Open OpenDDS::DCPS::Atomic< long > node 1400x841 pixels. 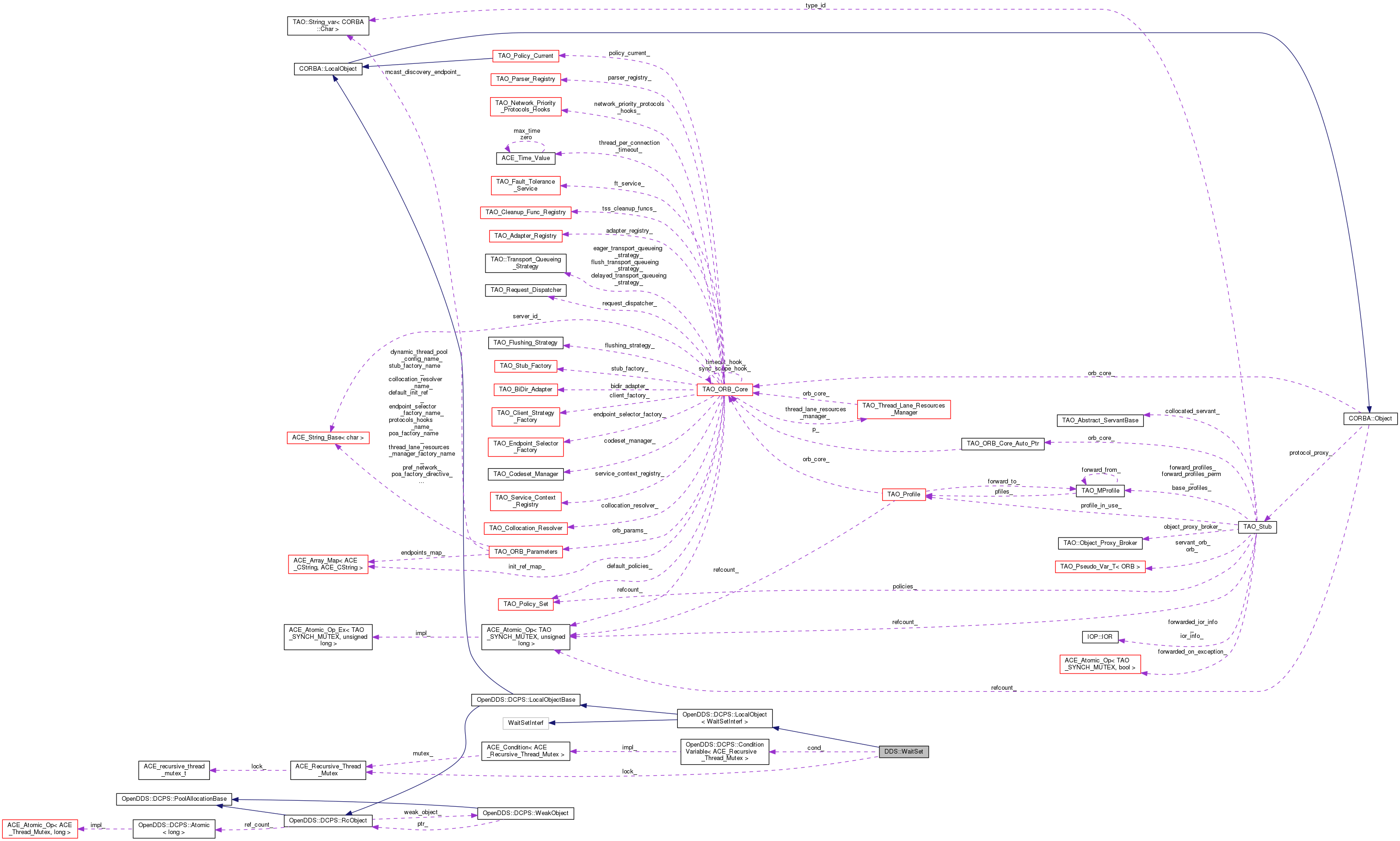point(174,829)
